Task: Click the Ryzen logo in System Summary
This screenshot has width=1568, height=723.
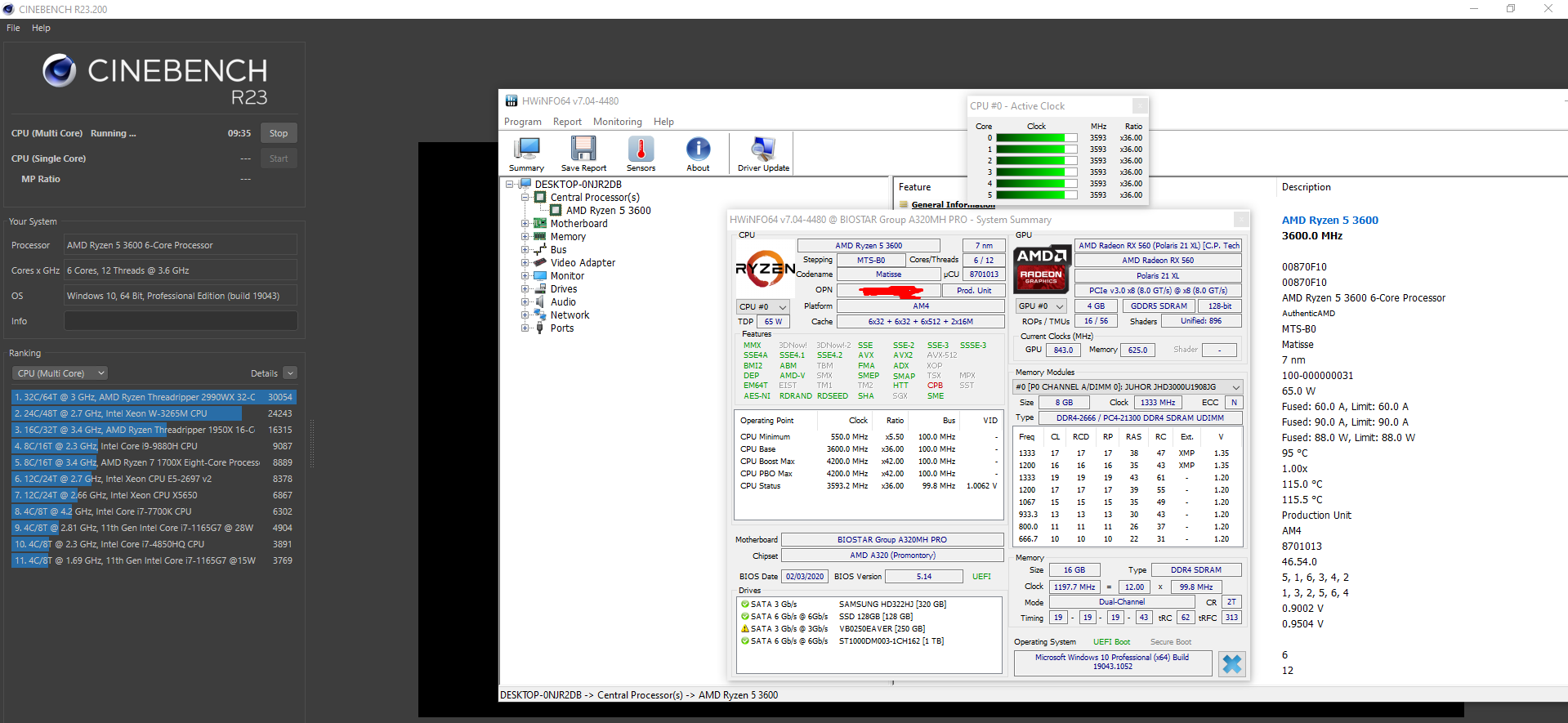Action: (x=766, y=268)
